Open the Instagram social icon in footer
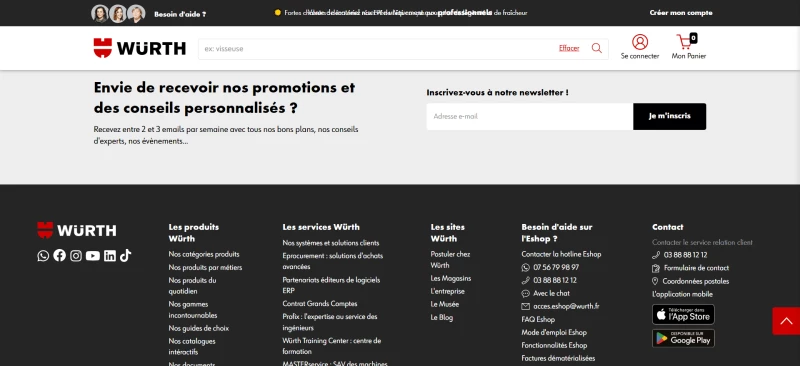 pos(76,256)
